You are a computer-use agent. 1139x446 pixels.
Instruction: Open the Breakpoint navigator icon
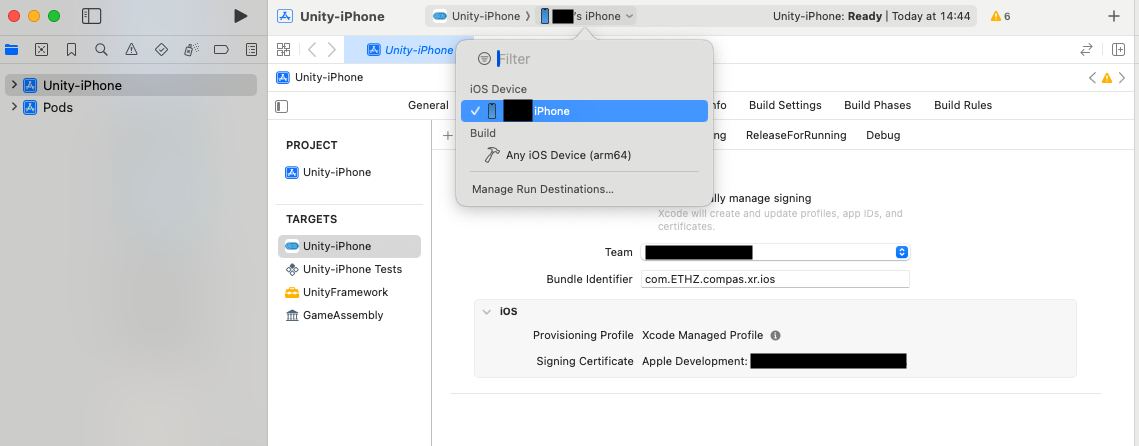click(221, 49)
